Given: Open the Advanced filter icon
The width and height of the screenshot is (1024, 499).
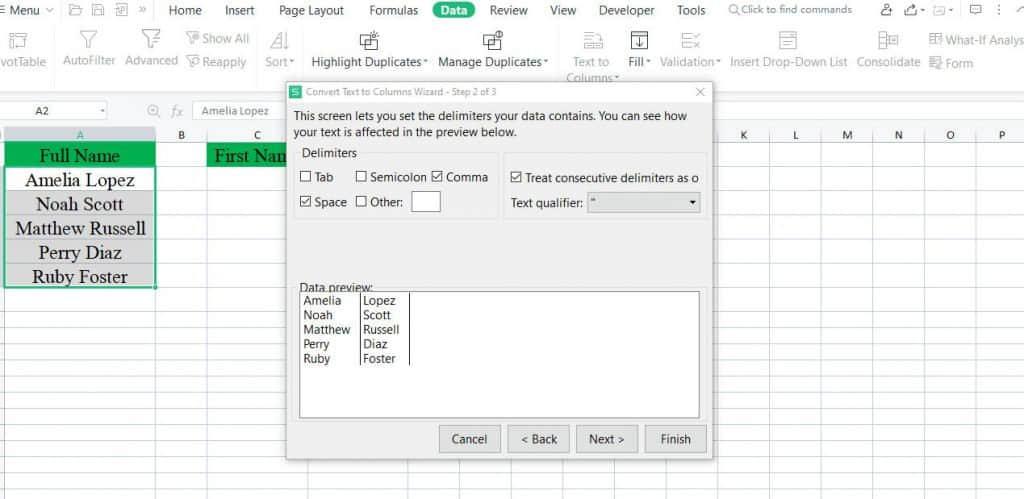Looking at the screenshot, I should 151,40.
